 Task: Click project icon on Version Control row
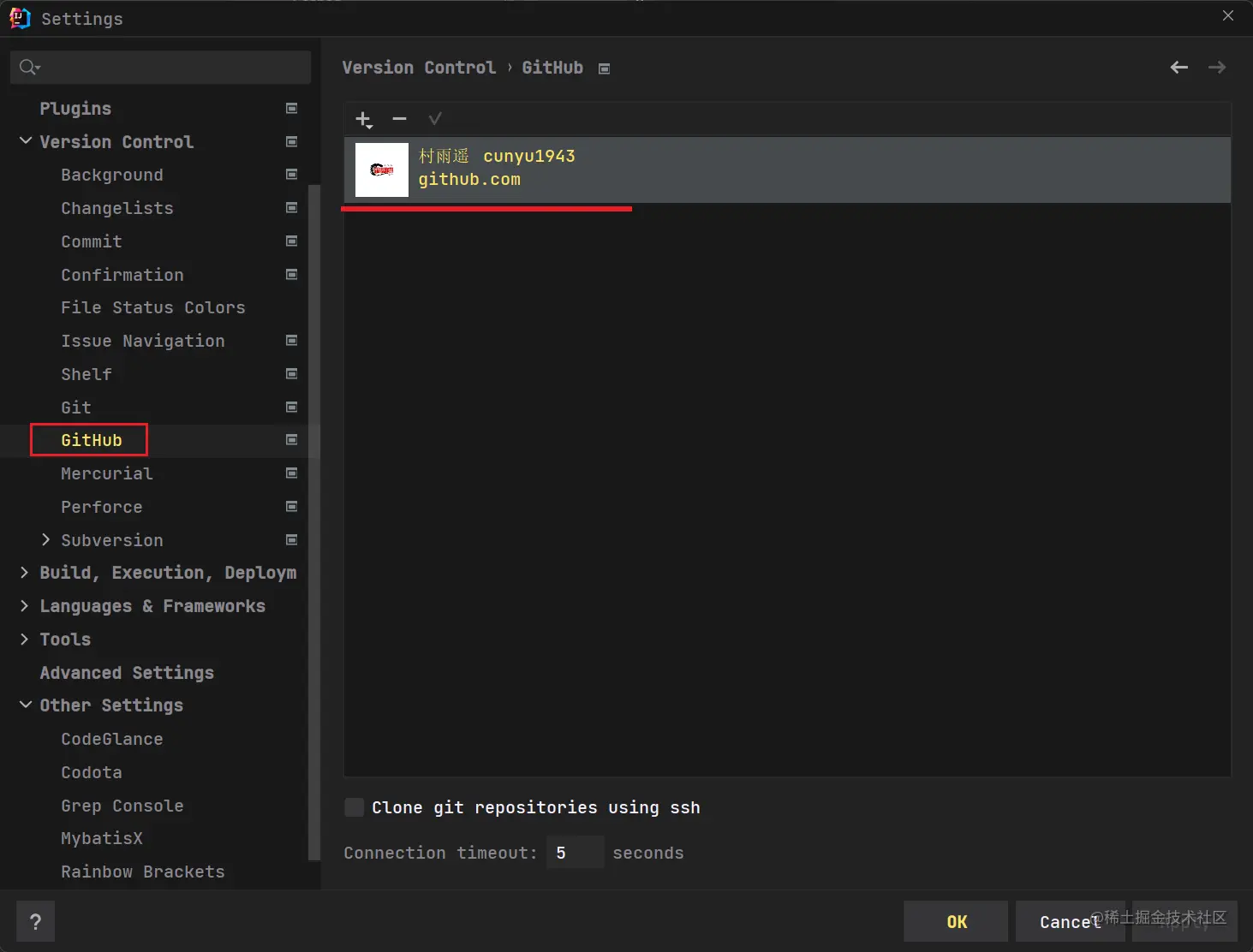[x=291, y=141]
